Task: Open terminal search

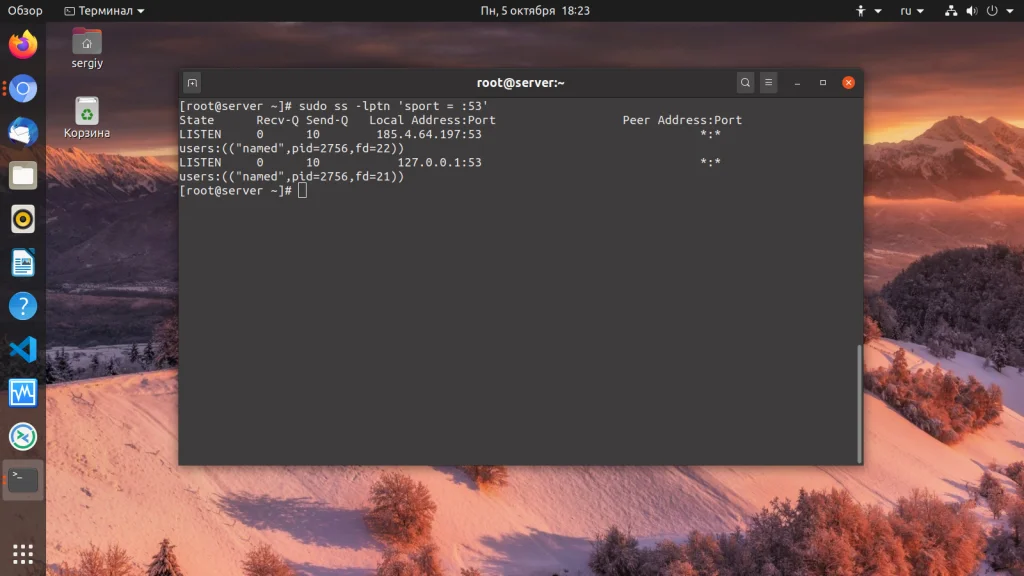Action: pos(745,83)
